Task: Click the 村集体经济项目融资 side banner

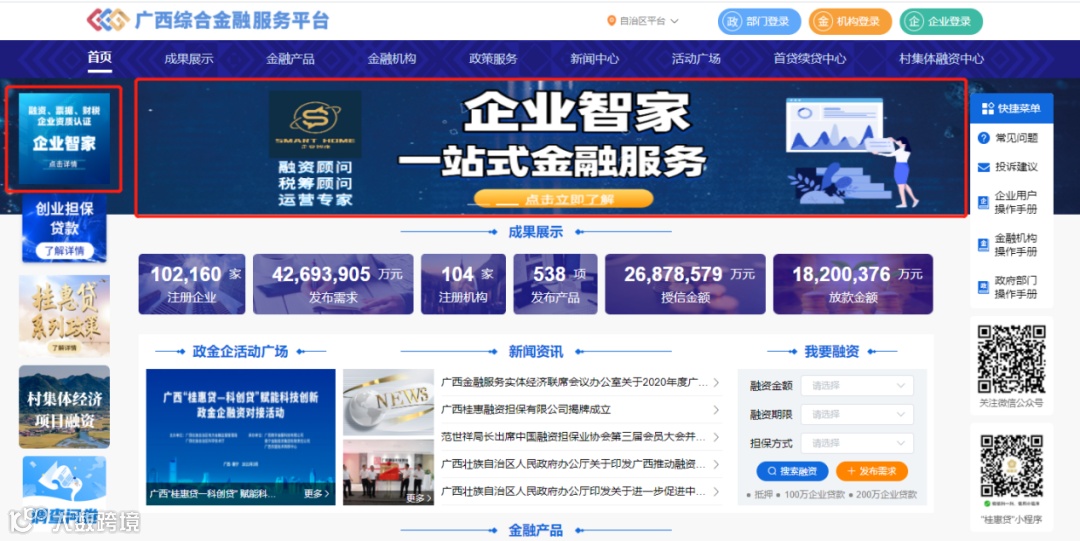Action: tap(64, 407)
